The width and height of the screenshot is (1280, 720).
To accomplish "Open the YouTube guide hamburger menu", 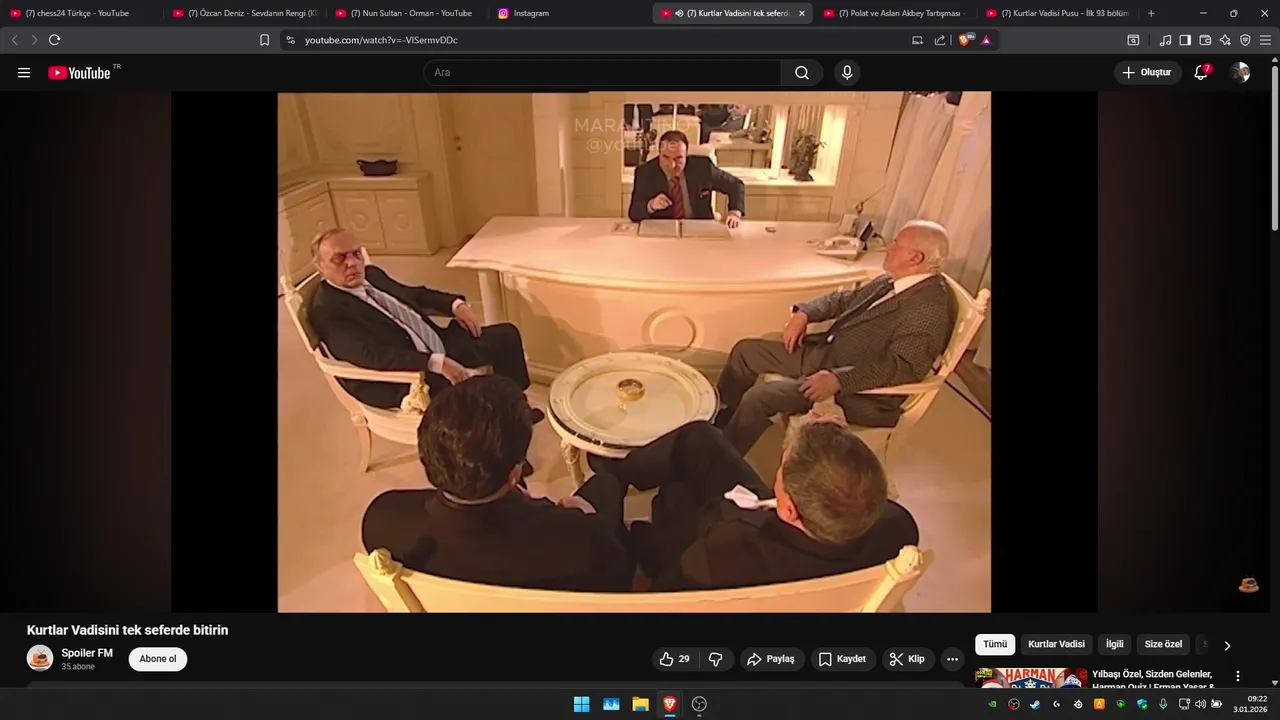I will 24,73.
